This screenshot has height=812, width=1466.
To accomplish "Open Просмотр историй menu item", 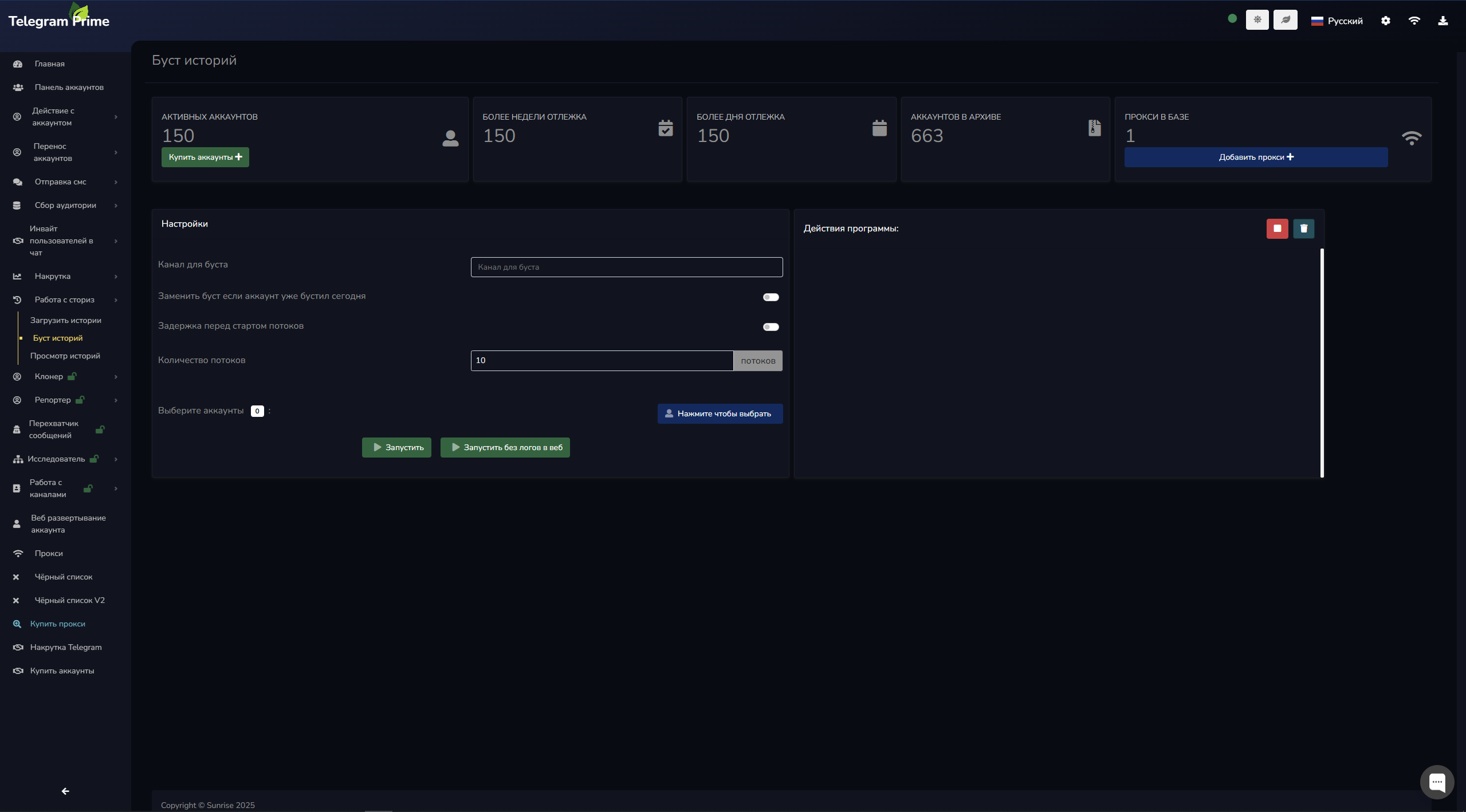I will tap(65, 356).
